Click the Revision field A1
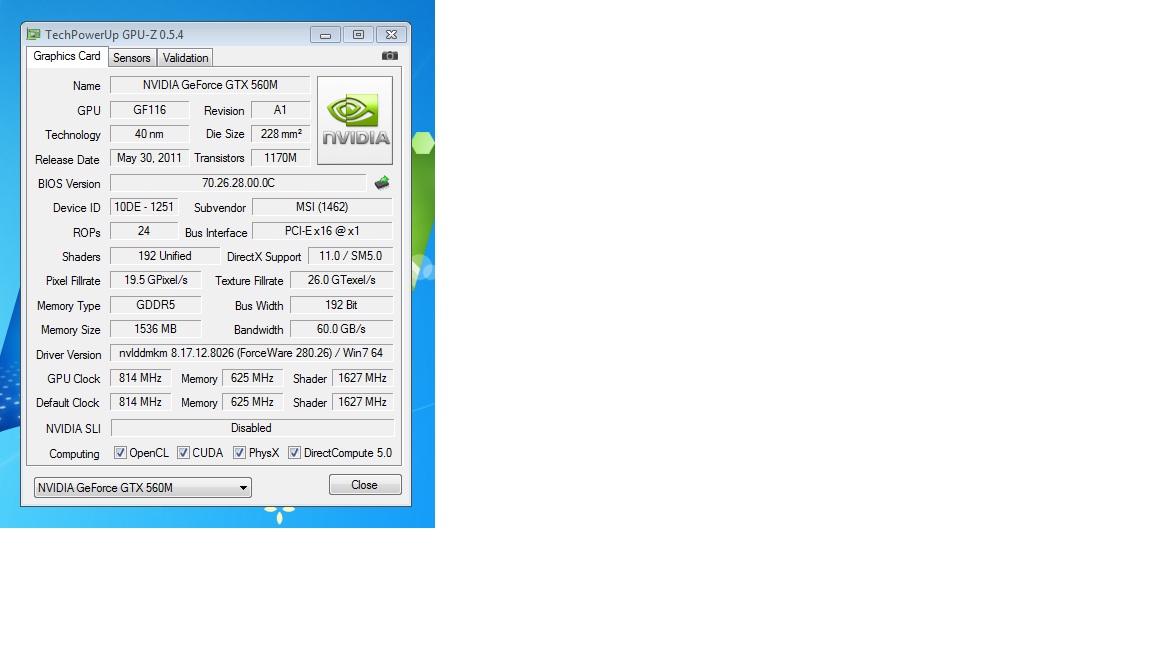 click(281, 110)
